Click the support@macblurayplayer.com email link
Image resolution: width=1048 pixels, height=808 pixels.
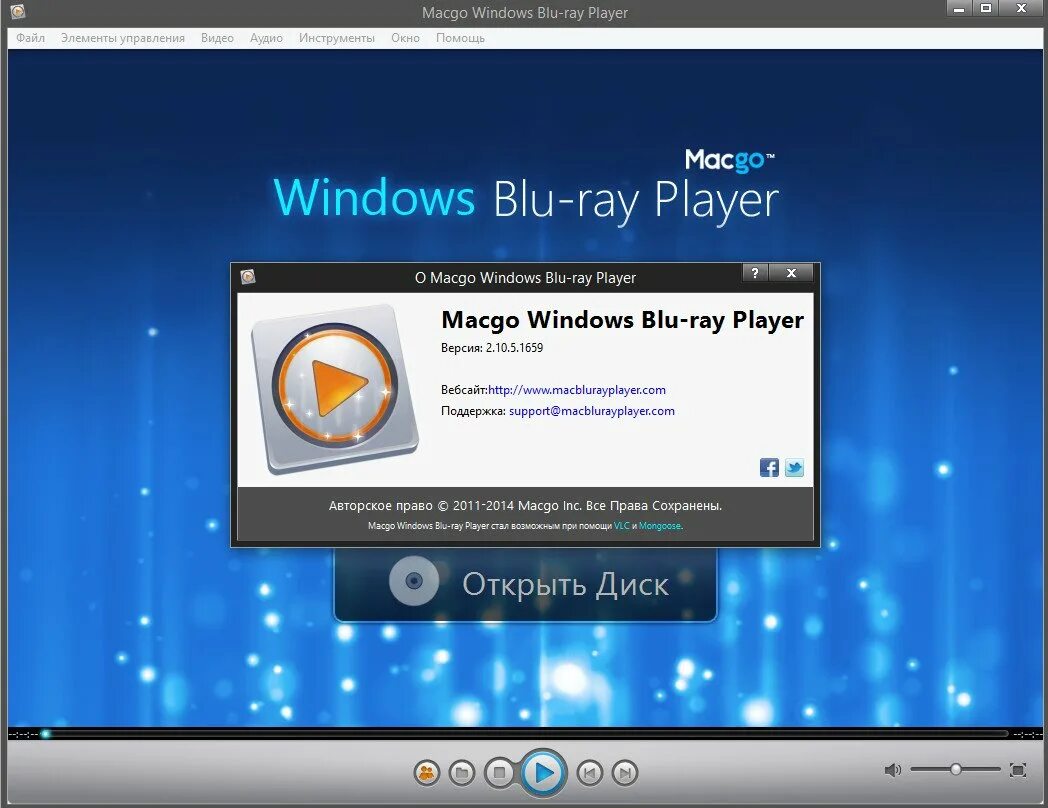[x=592, y=411]
